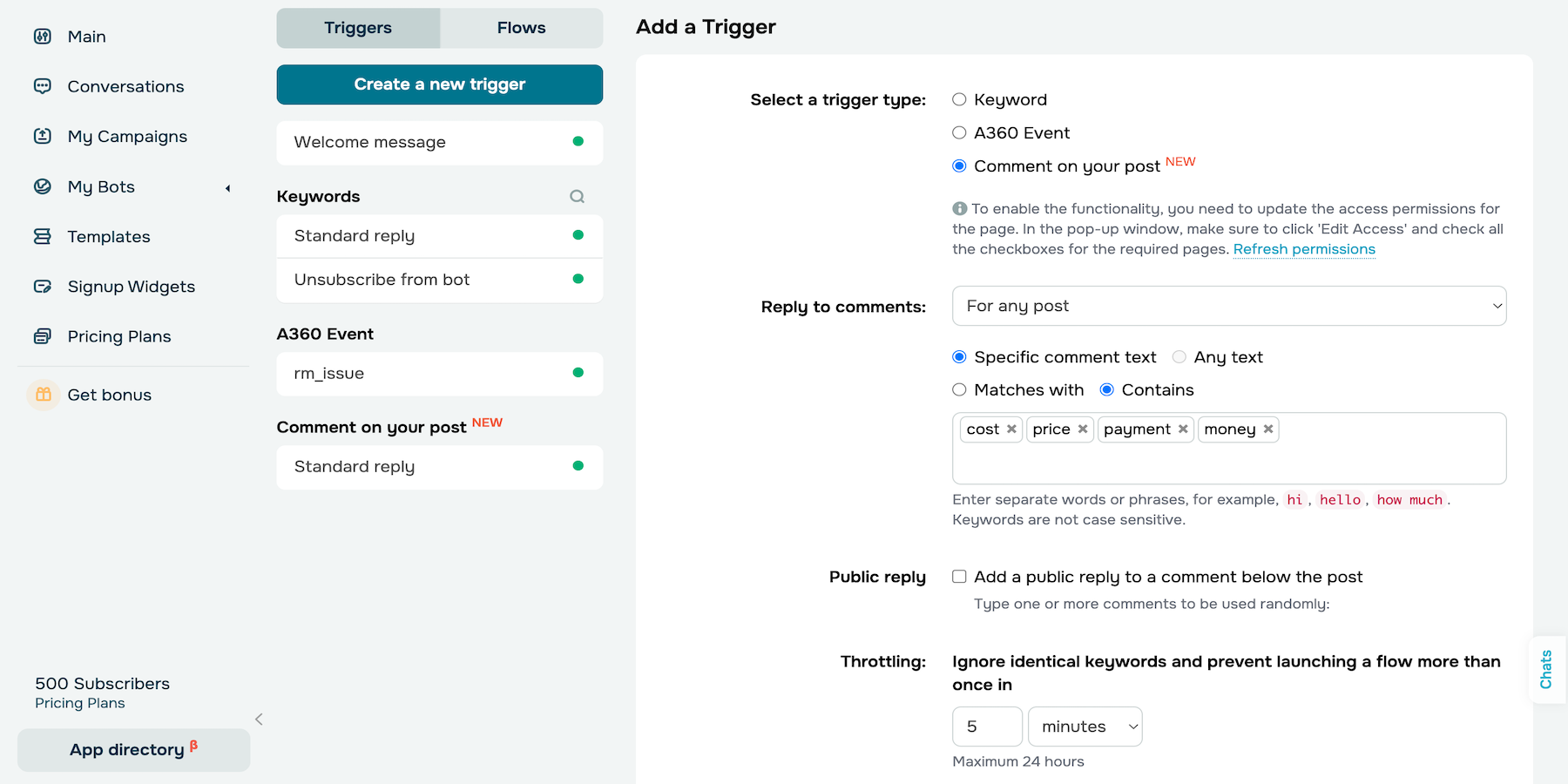
Task: Open the Main dashboard icon
Action: tap(43, 37)
